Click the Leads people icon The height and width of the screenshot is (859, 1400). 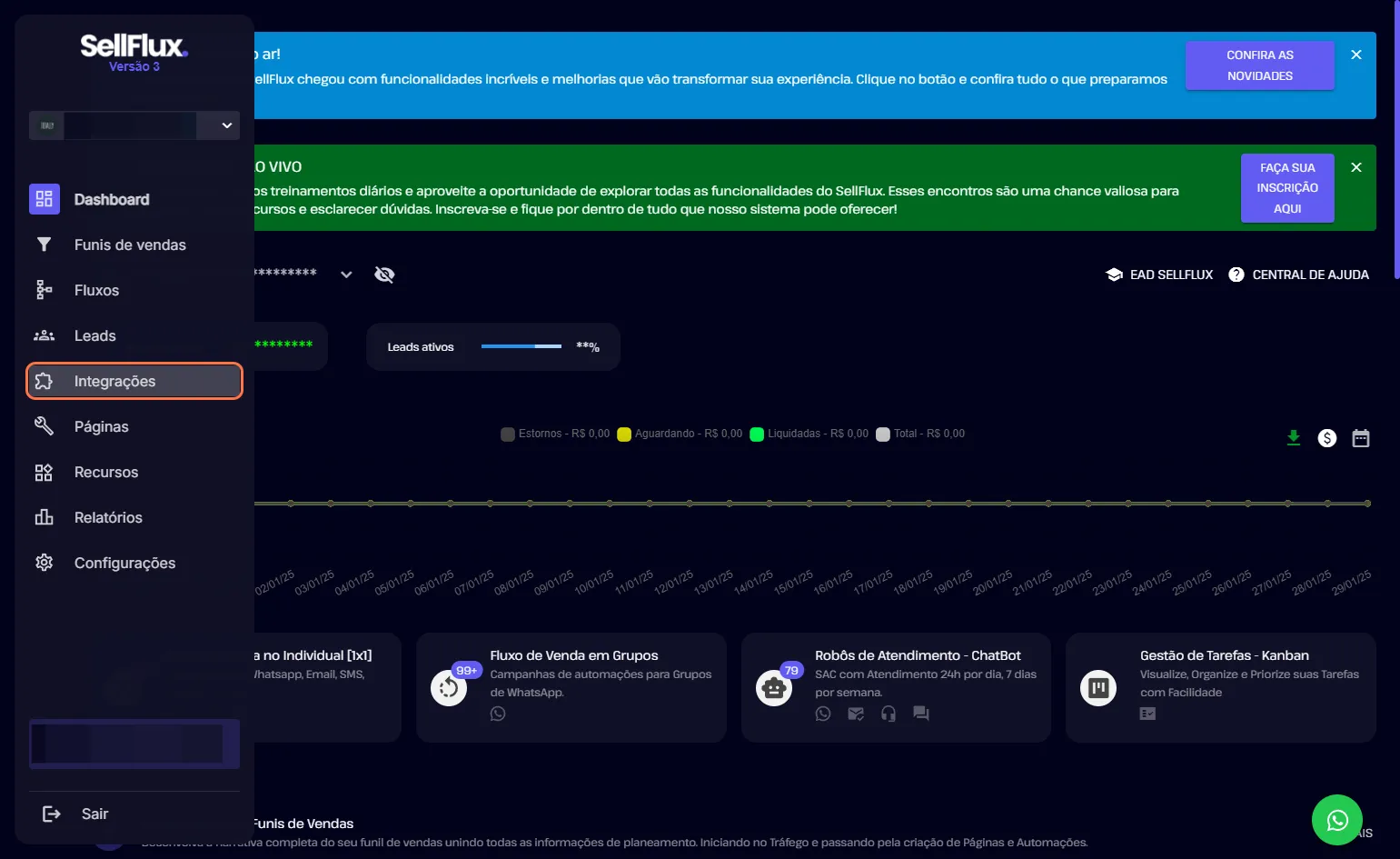tap(44, 335)
